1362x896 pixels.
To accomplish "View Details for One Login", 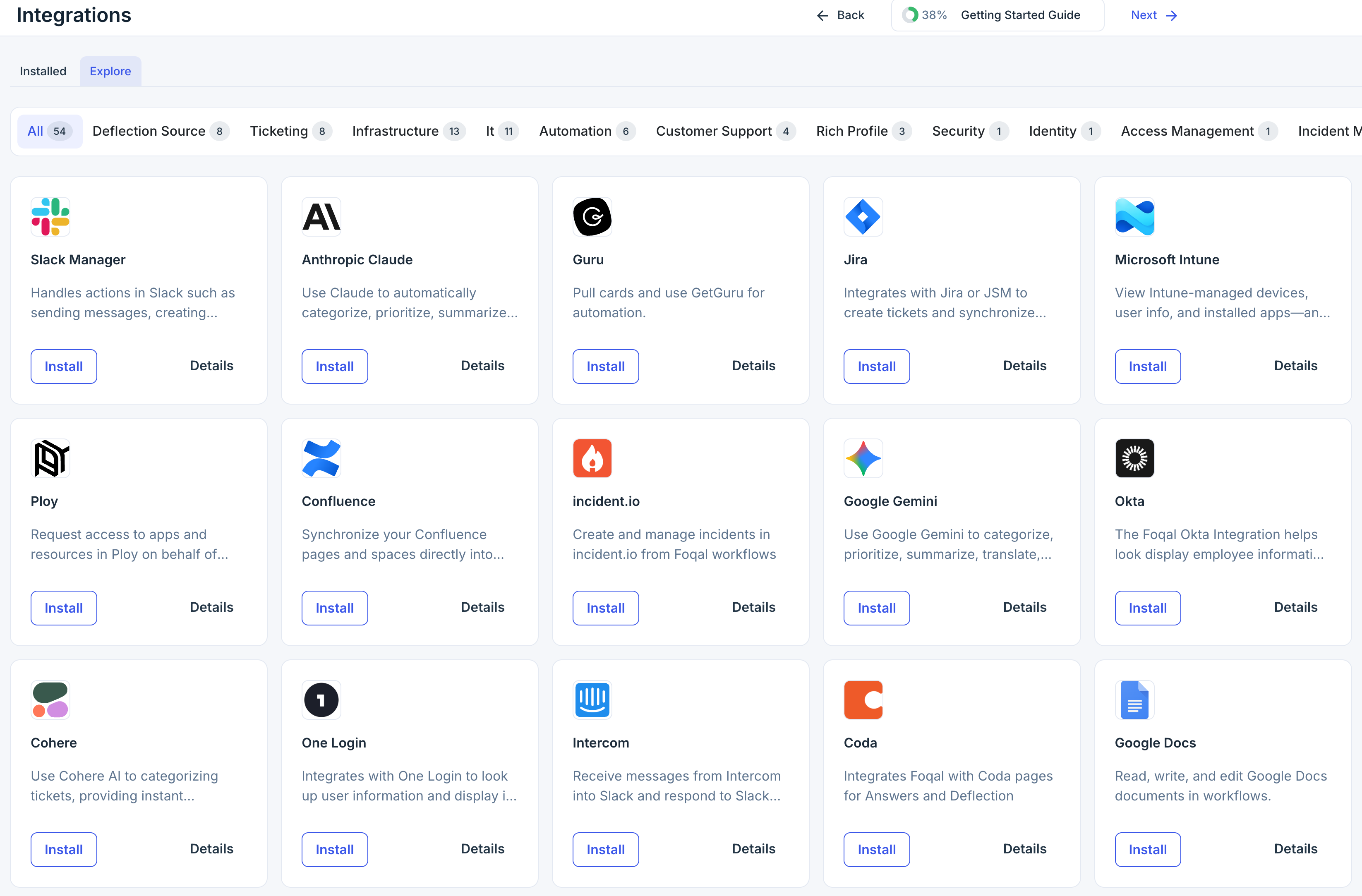I will pyautogui.click(x=482, y=848).
